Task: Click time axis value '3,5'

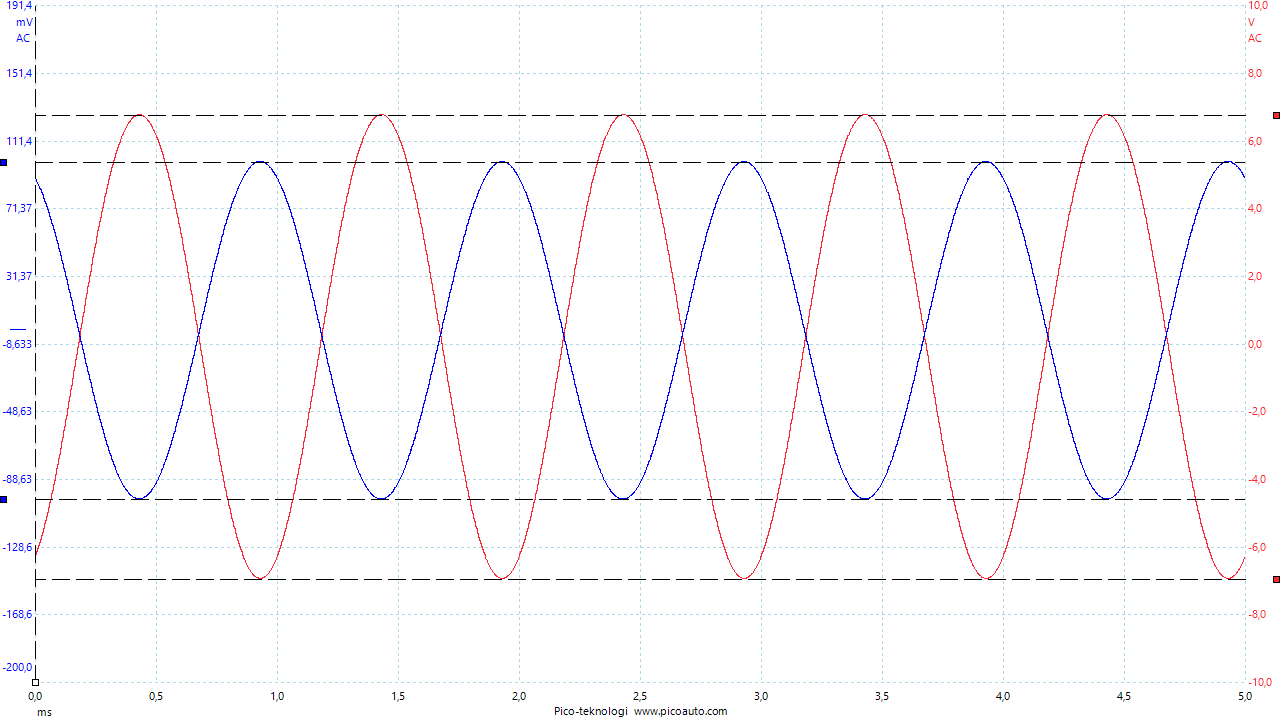Action: point(882,696)
